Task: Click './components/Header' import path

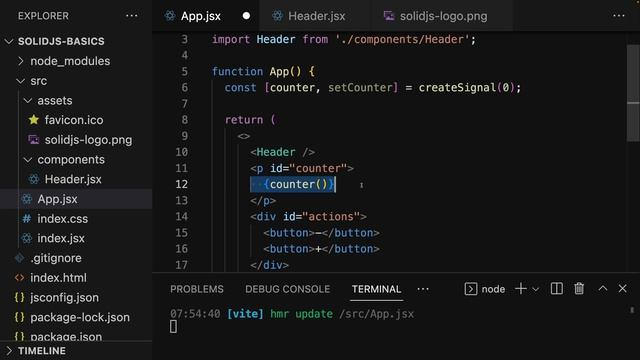Action: coord(402,39)
